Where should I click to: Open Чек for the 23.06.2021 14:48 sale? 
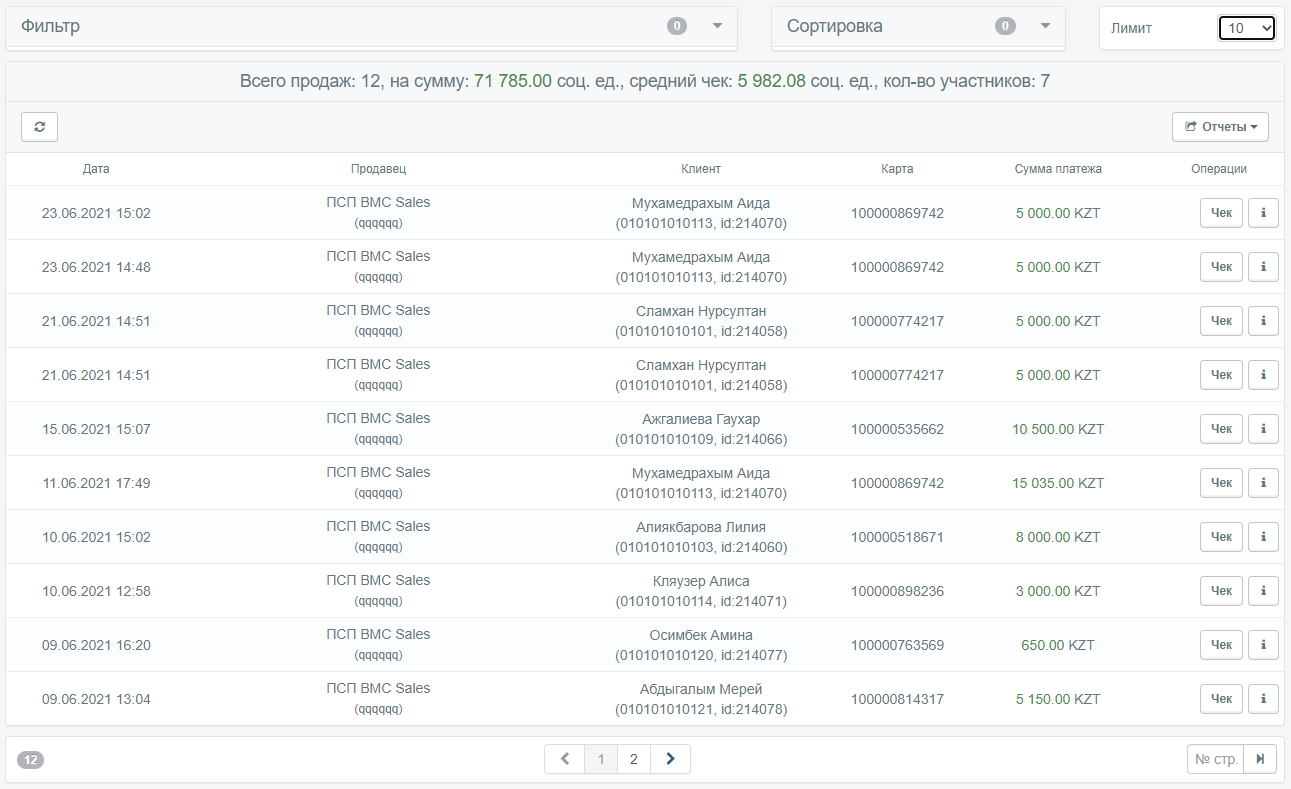pyautogui.click(x=1221, y=267)
